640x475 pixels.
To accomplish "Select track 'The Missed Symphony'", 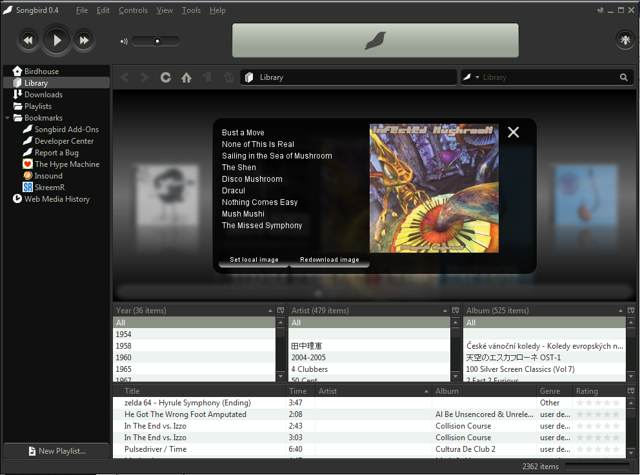I will [x=262, y=225].
